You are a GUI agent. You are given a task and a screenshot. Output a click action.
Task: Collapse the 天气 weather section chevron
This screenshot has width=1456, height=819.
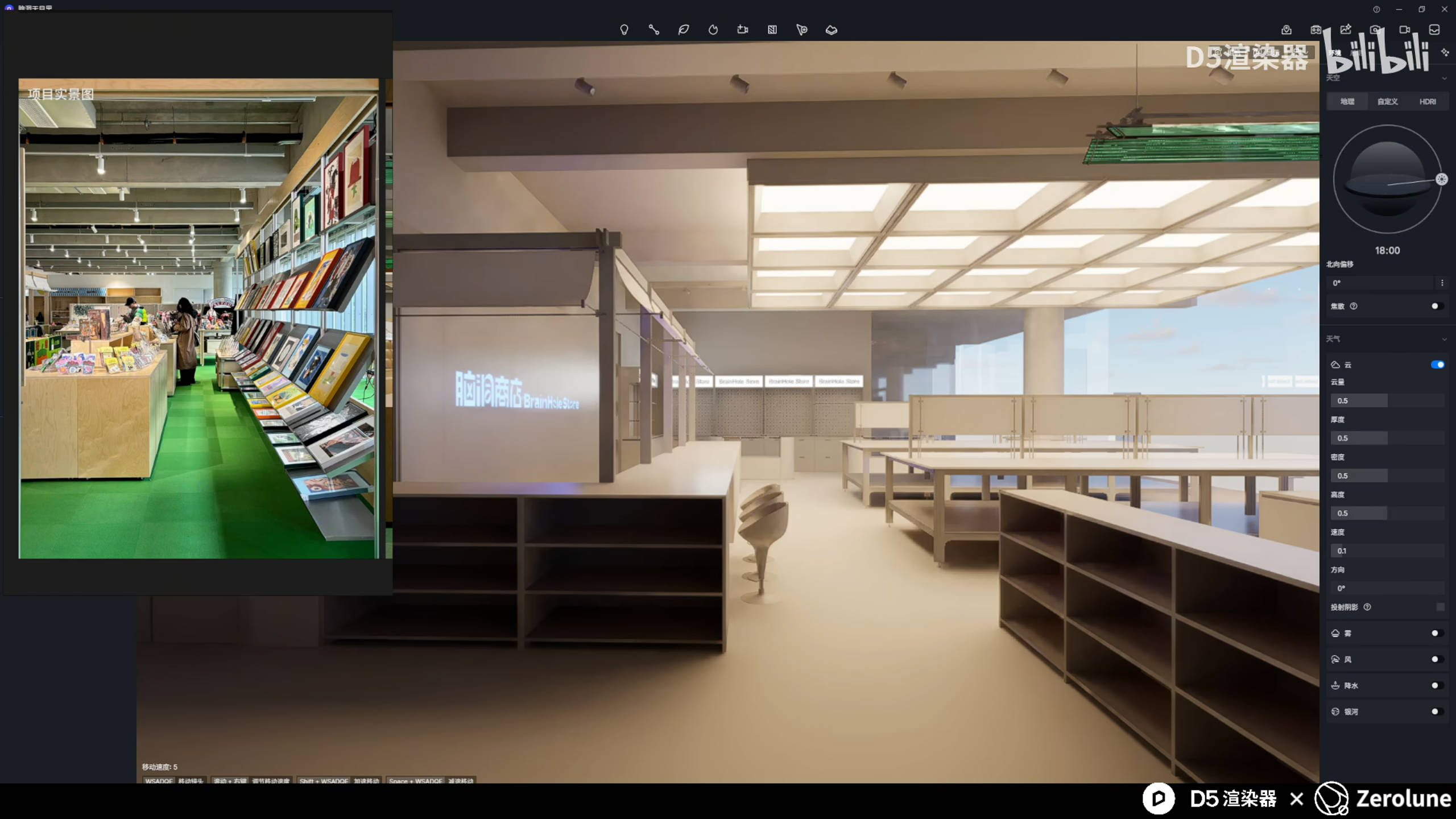tap(1444, 339)
